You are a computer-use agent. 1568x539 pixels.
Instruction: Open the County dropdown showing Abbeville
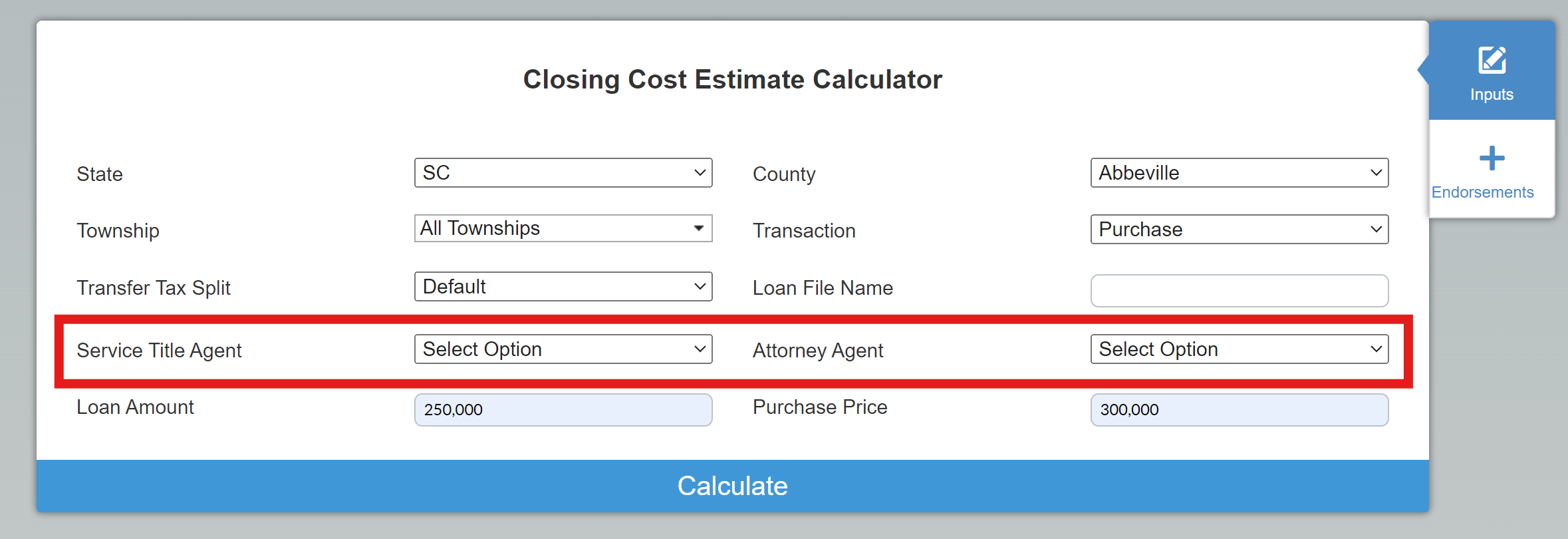pyautogui.click(x=1240, y=173)
